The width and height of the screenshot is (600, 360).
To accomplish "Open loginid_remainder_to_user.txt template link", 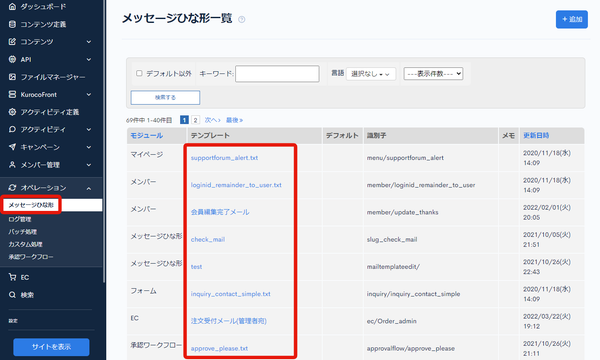I will point(236,185).
